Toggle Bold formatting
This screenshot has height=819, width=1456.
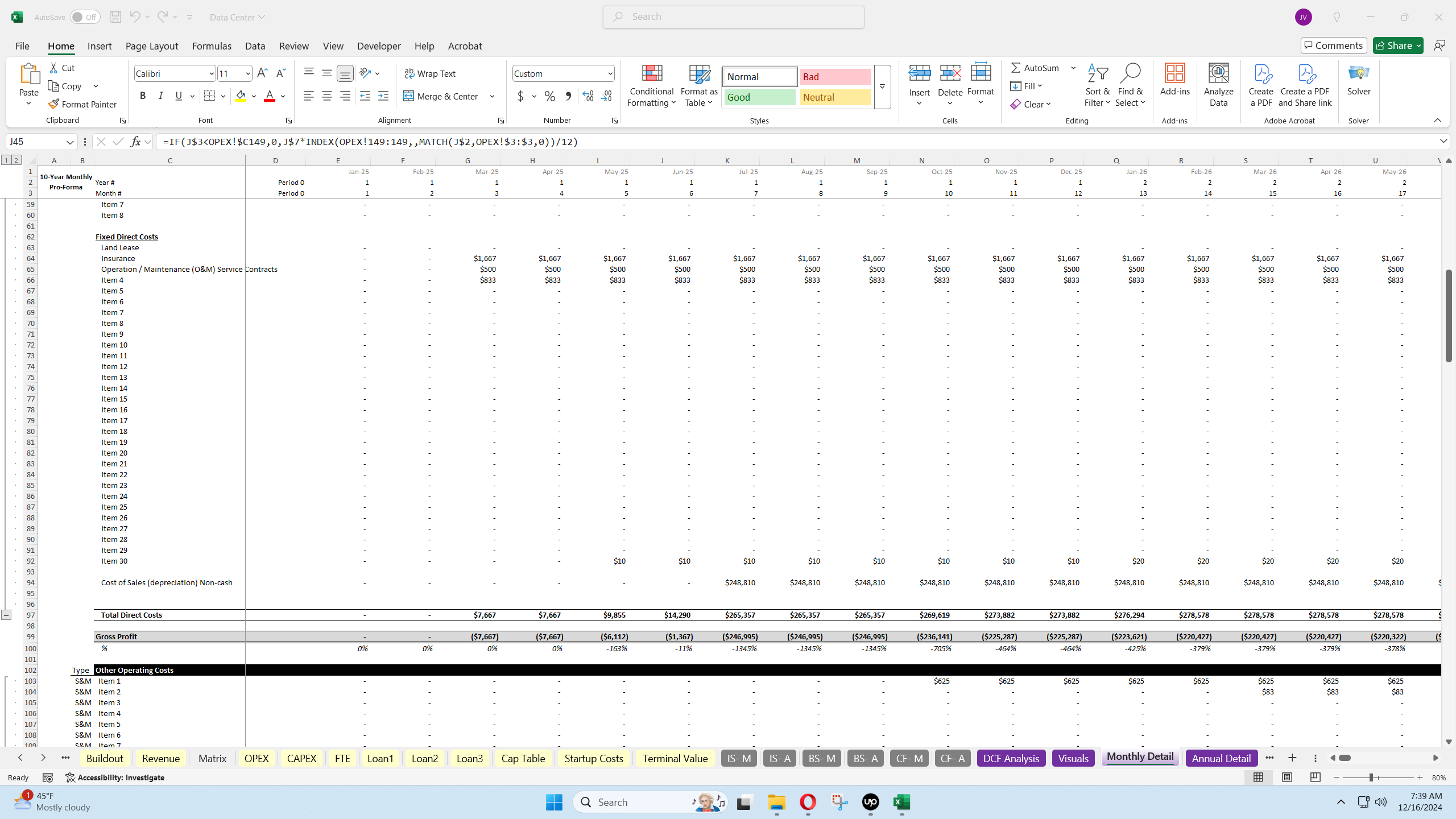(x=143, y=96)
